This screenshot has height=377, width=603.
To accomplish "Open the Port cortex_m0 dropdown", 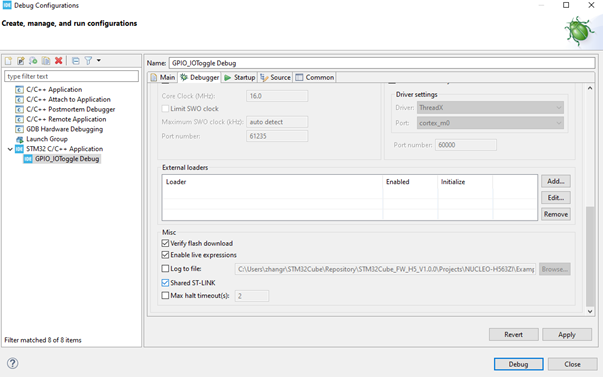I will 490,123.
